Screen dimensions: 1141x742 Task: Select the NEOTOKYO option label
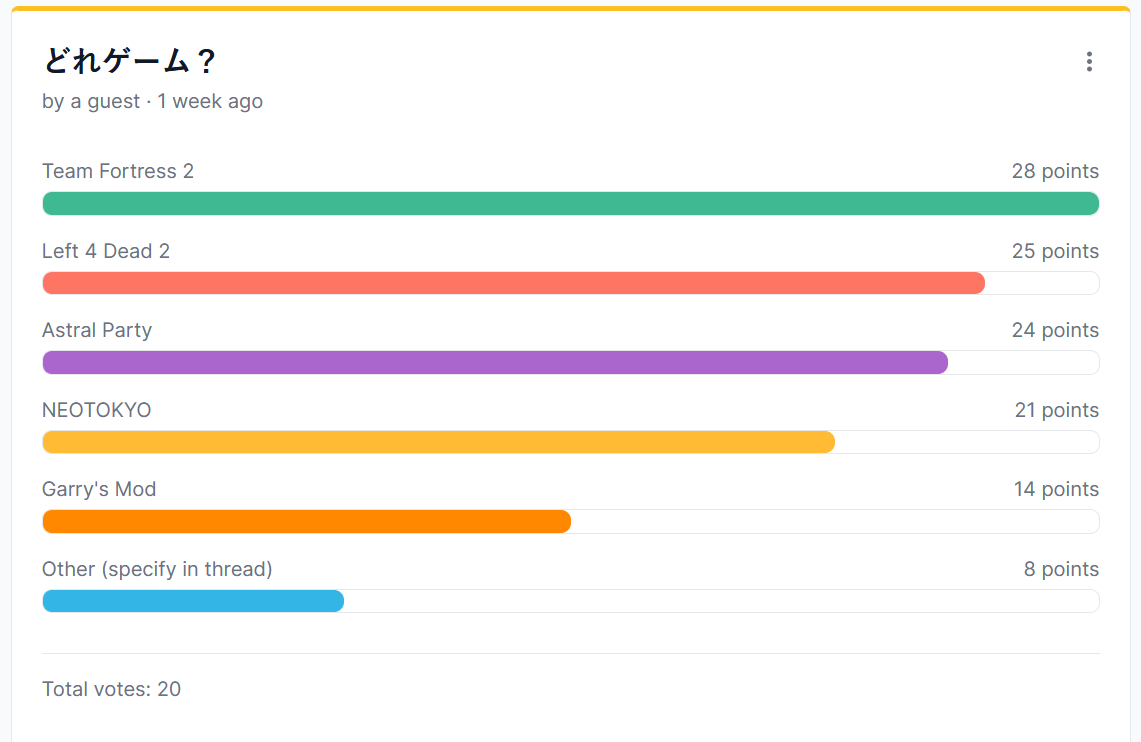(97, 410)
